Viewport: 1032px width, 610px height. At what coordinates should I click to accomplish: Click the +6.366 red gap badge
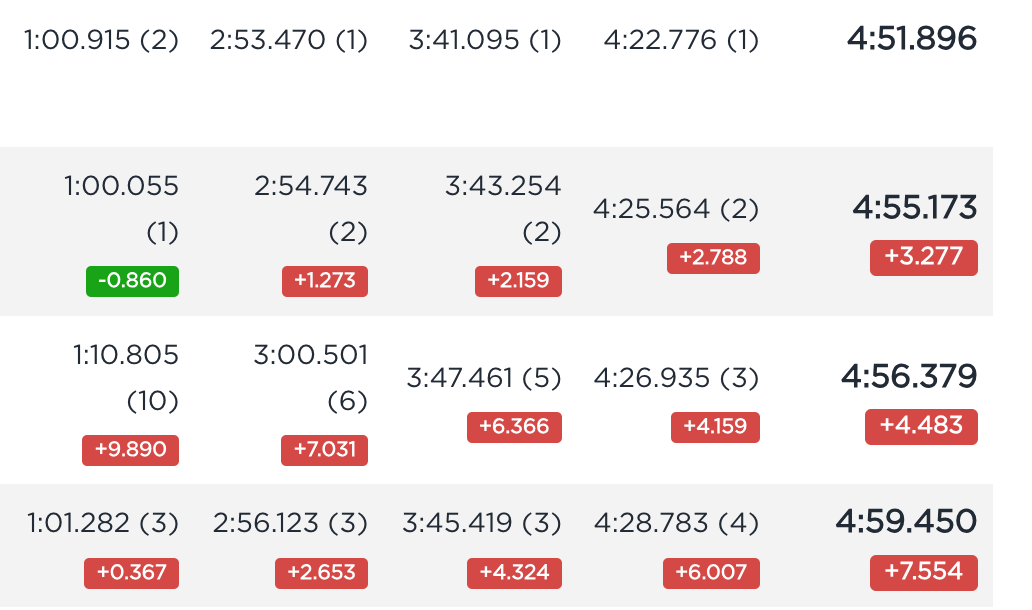pyautogui.click(x=514, y=427)
